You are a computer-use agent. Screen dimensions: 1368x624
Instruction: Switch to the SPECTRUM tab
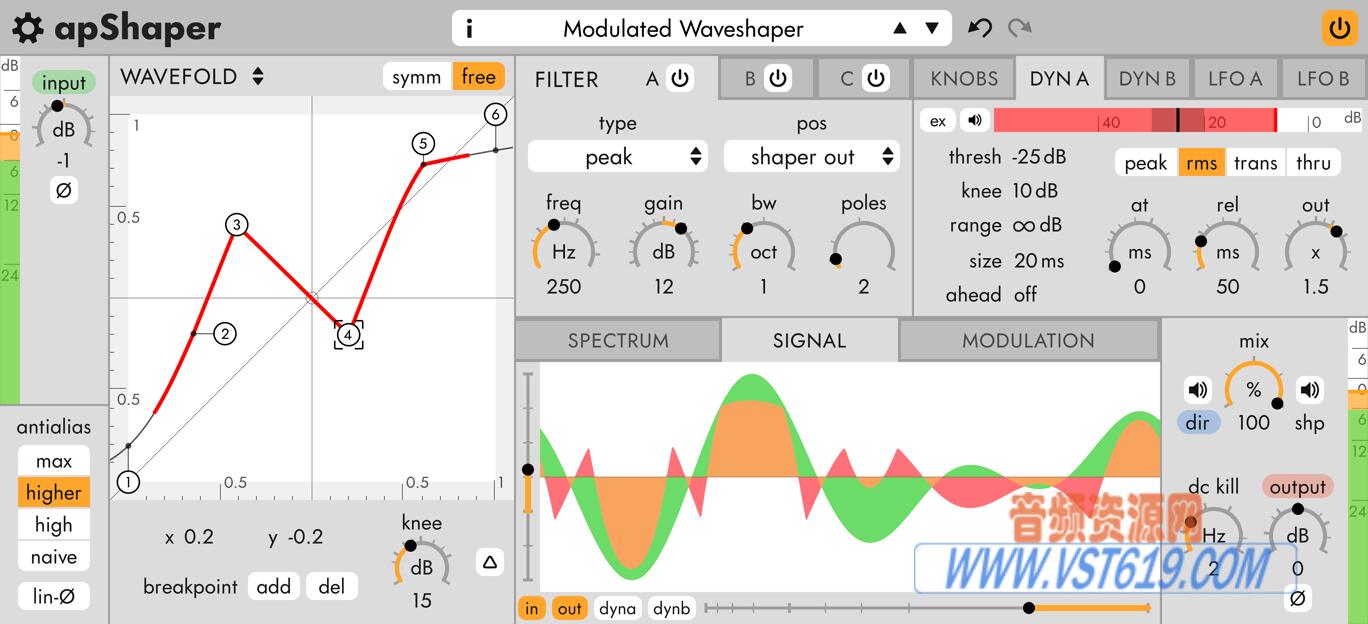pos(617,340)
